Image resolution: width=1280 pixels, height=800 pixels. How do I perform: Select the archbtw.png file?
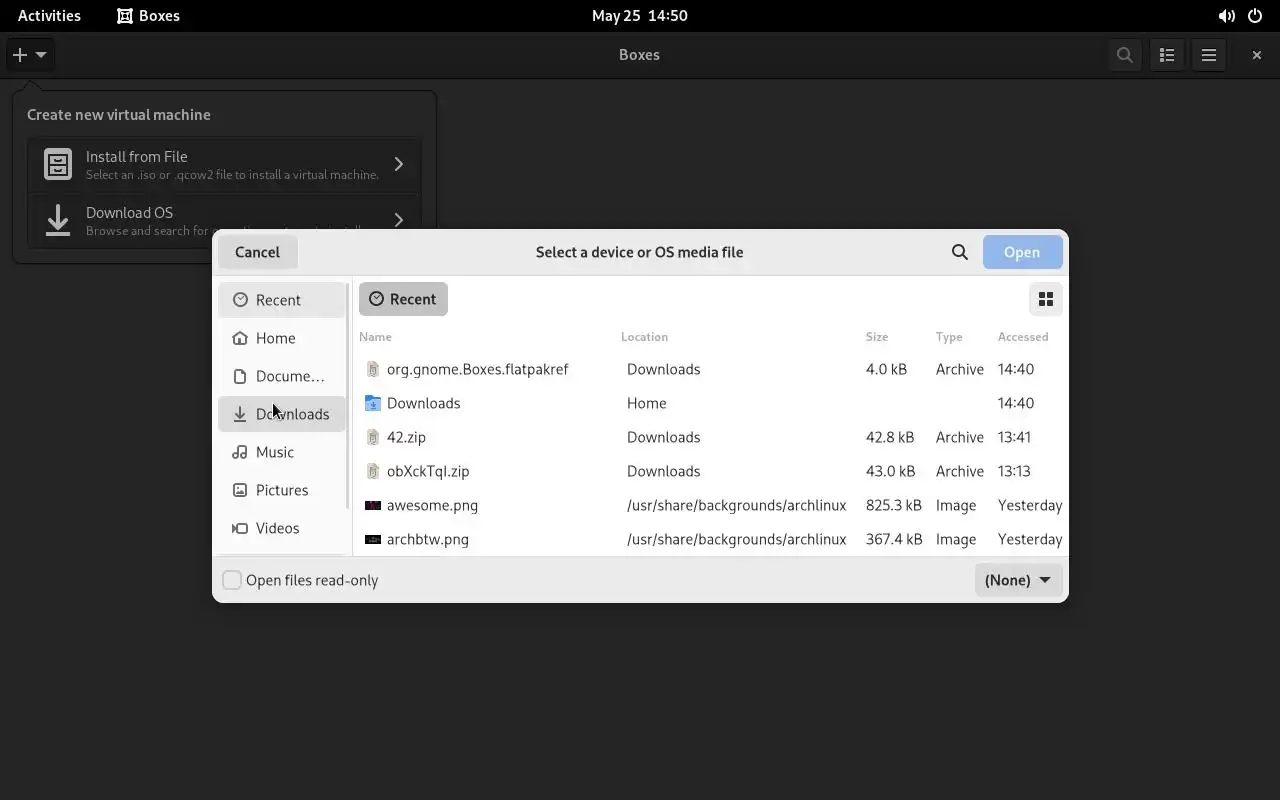coord(710,539)
